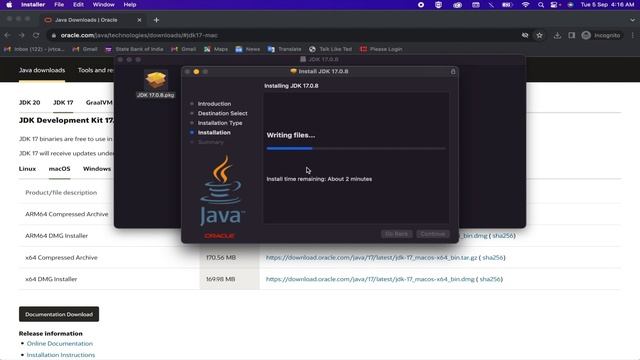
Task: Open a new browser tab
Action: (156, 20)
